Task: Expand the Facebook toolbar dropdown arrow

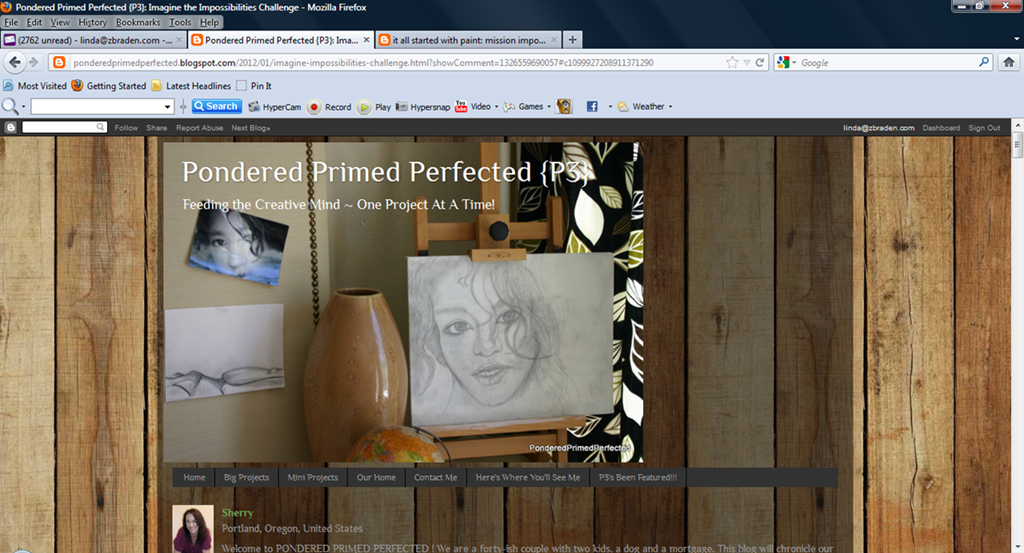Action: point(610,106)
